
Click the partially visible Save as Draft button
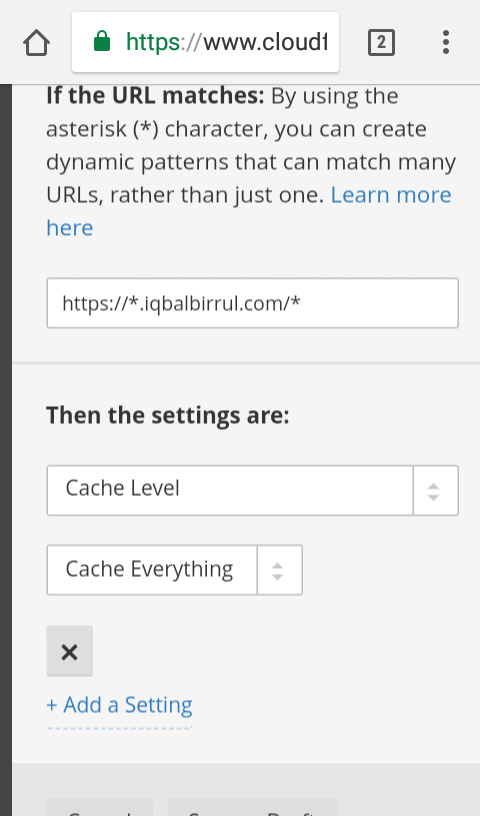[x=252, y=807]
